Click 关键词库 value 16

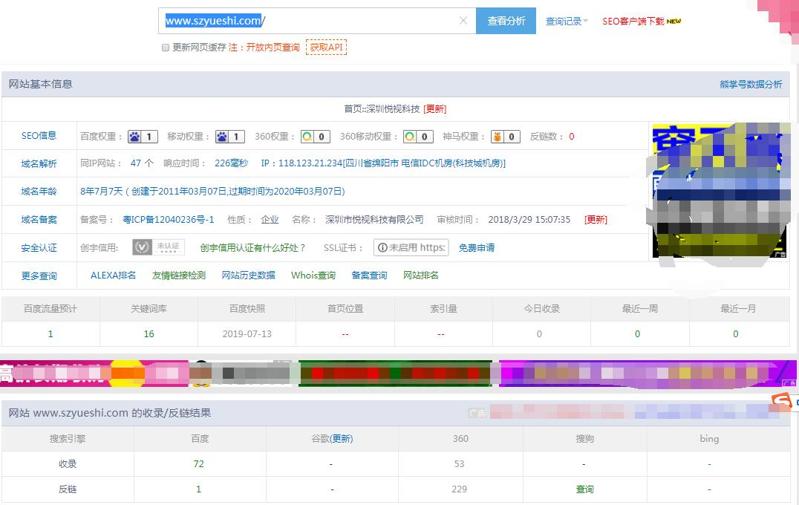(x=149, y=334)
